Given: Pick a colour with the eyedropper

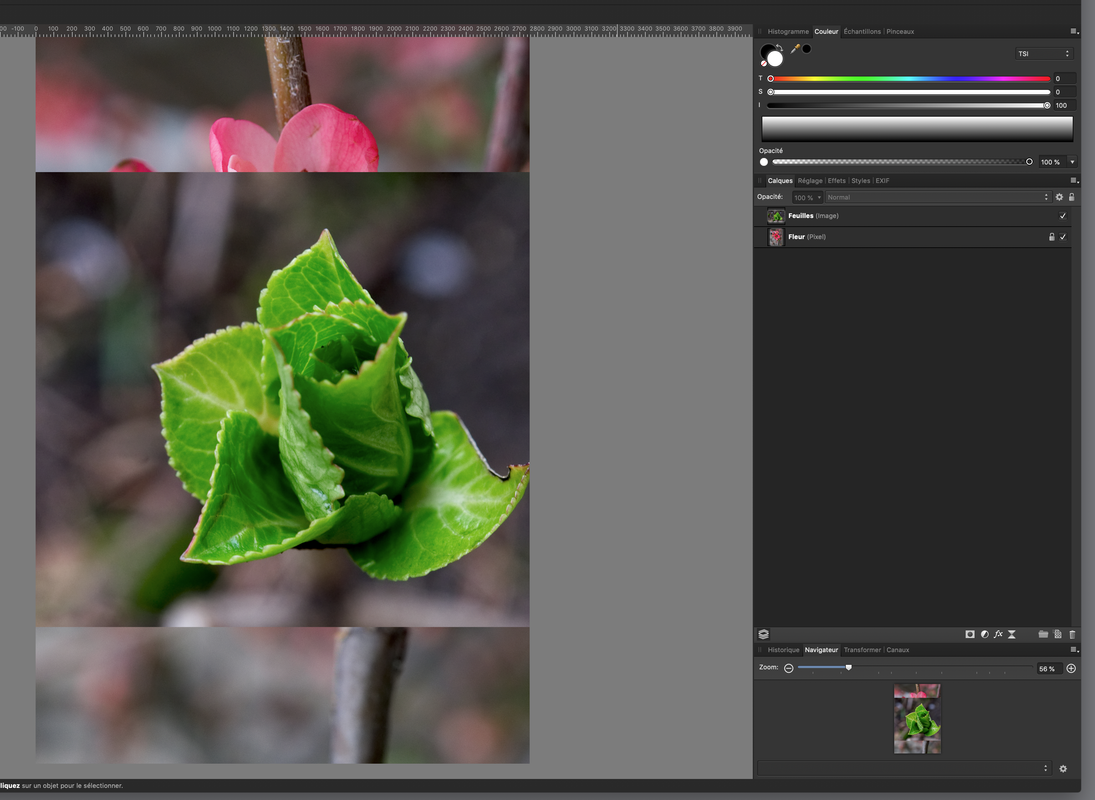Looking at the screenshot, I should click(x=795, y=48).
